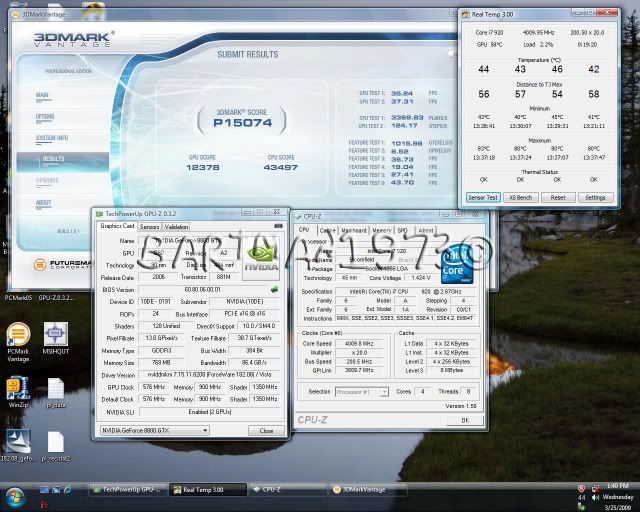Open the pi_rec.dat2 file icon

pos(55,442)
